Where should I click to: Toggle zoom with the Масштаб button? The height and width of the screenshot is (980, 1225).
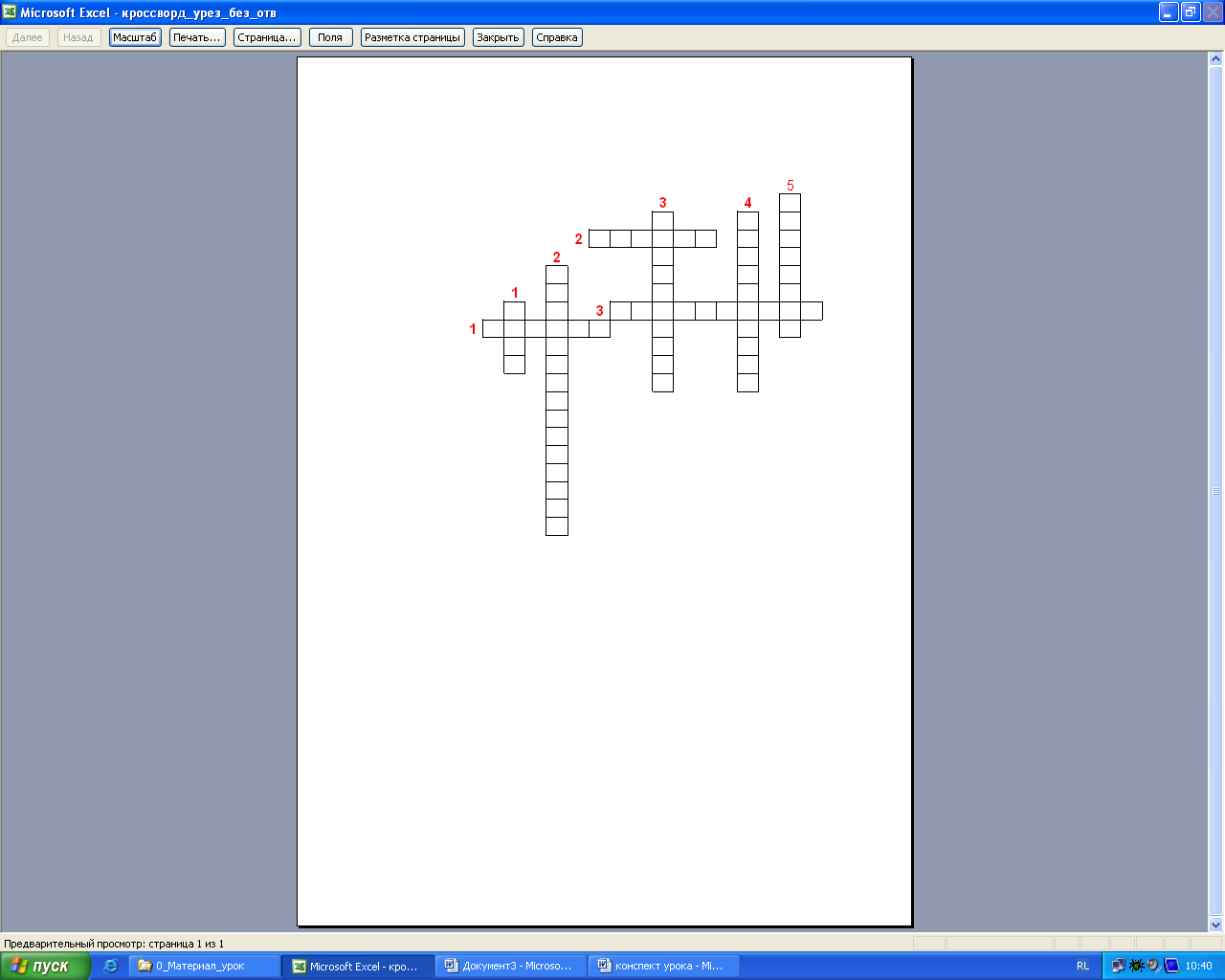tap(135, 37)
